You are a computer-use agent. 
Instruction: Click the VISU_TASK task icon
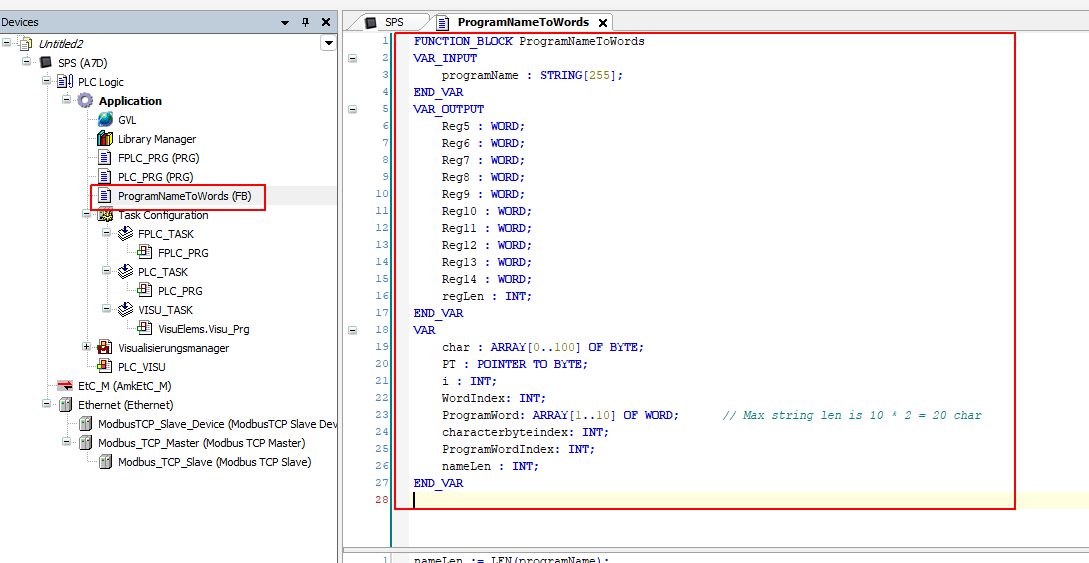pos(126,310)
